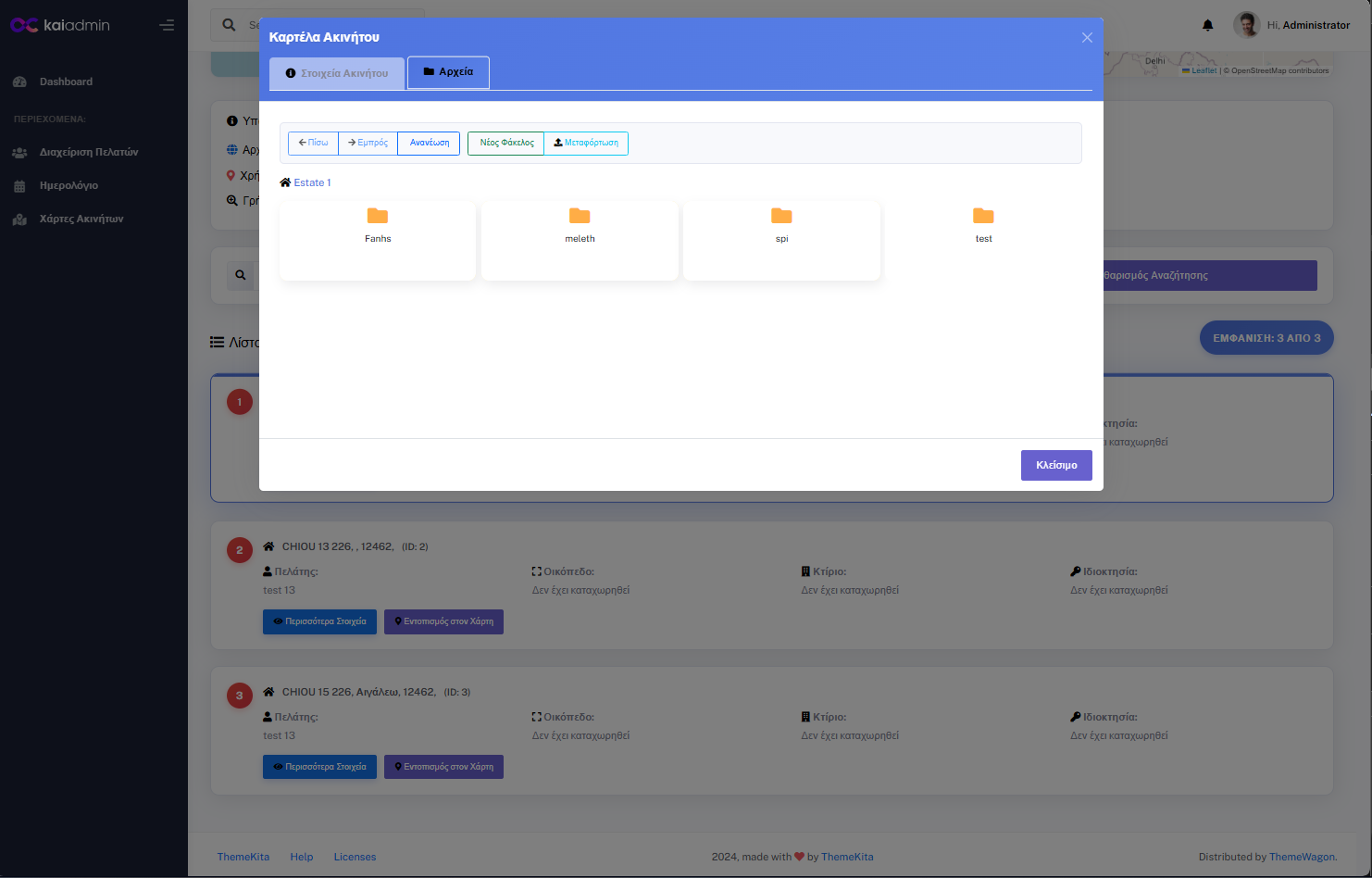
Task: Switch to the Στοιχεία Ακινήτου tab
Action: [x=337, y=73]
